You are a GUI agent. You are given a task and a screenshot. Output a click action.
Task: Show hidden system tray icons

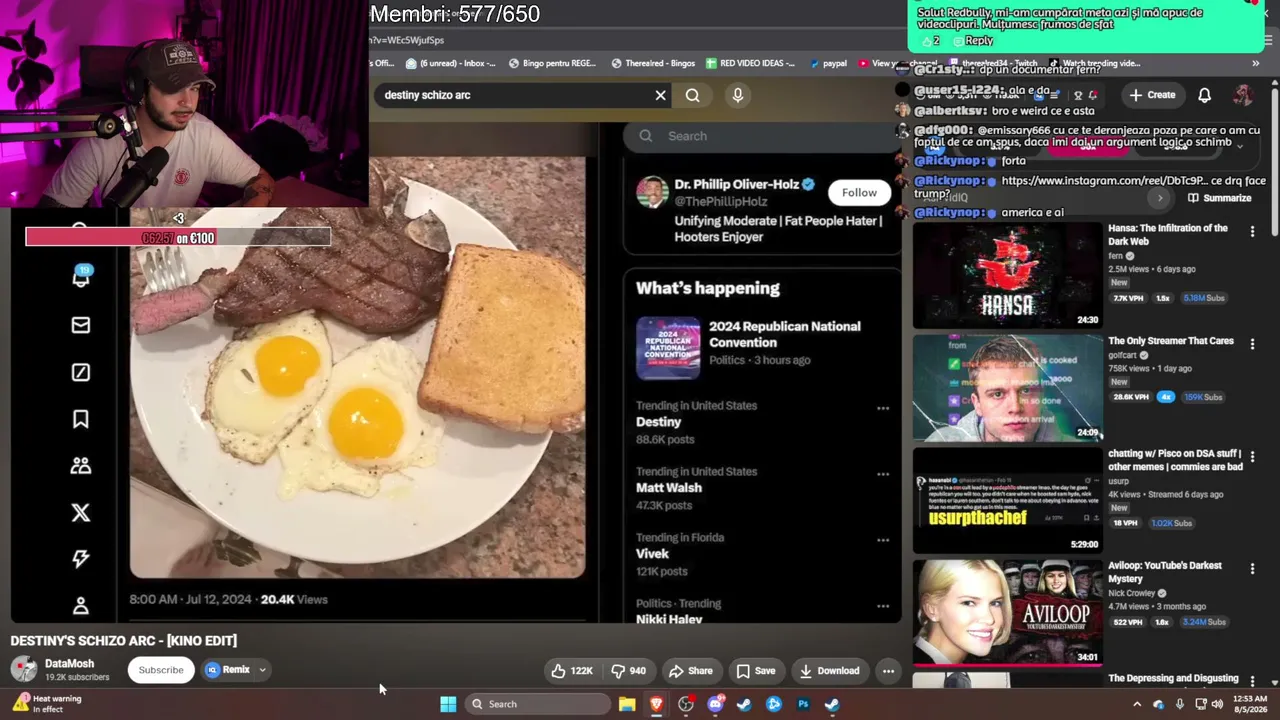coord(1137,704)
